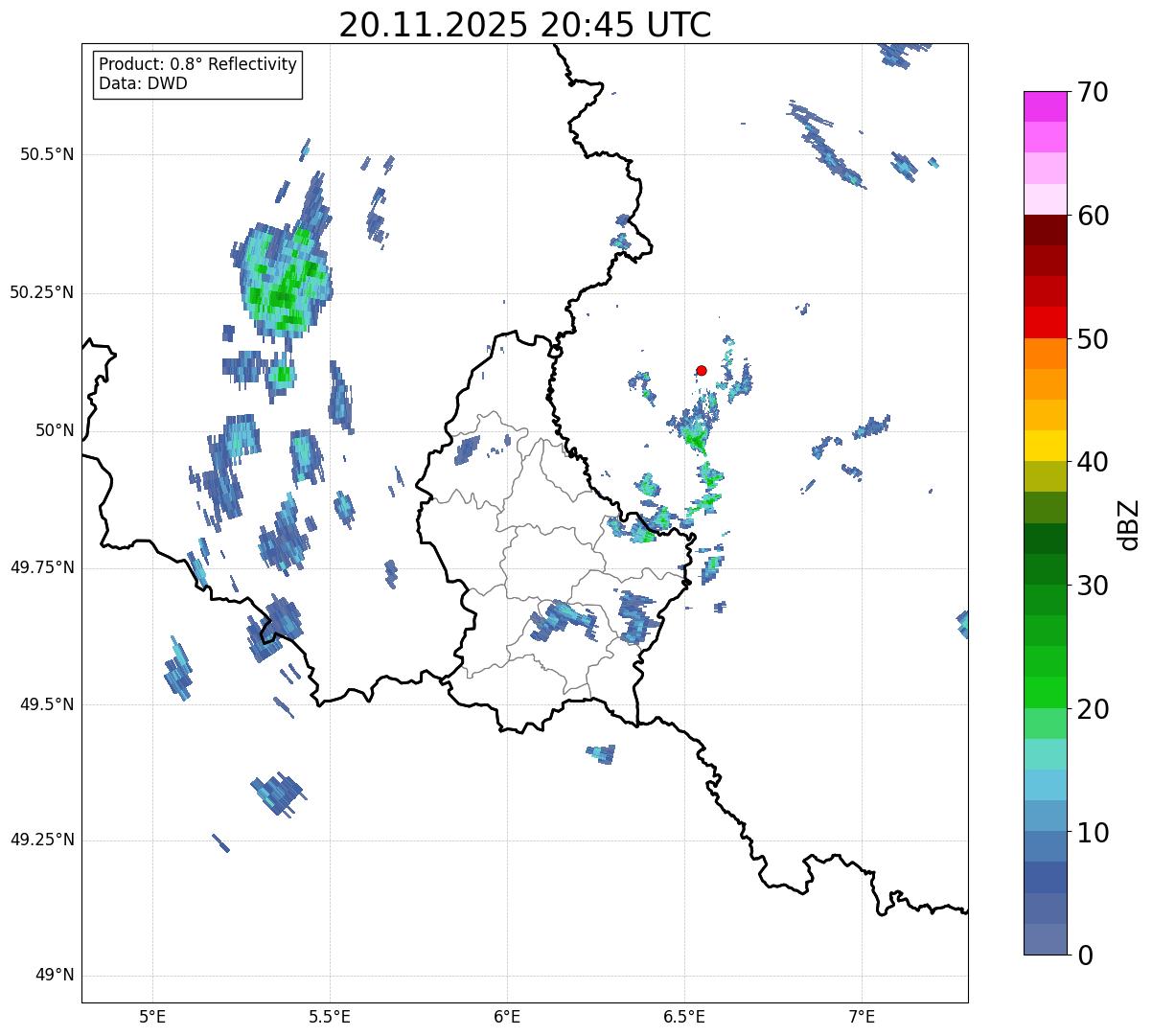Click the 49°N latitude axis label

tap(54, 976)
